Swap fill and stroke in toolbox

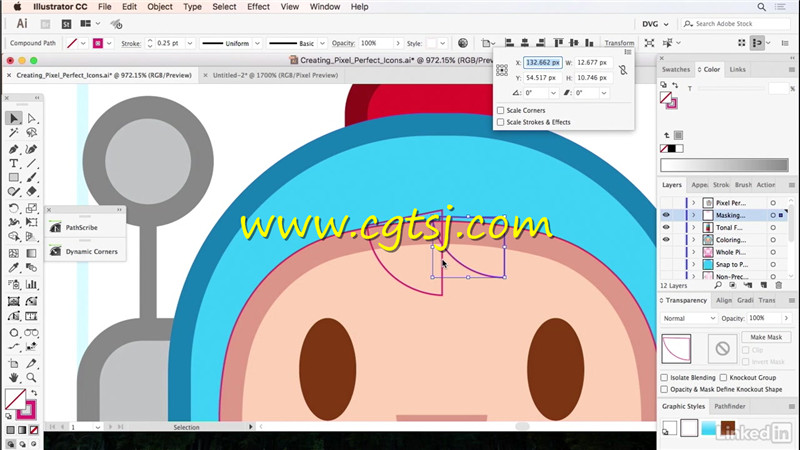(34, 393)
